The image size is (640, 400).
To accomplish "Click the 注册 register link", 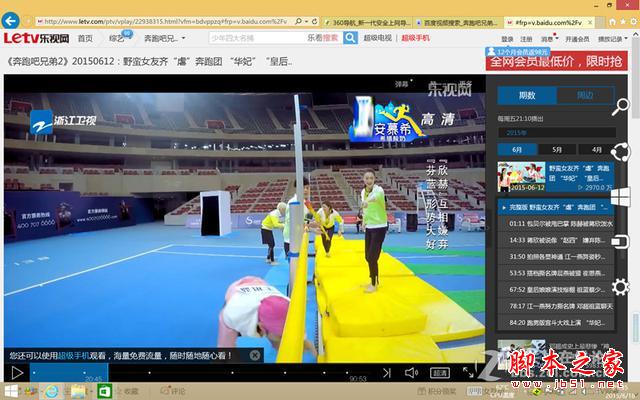I will 526,39.
